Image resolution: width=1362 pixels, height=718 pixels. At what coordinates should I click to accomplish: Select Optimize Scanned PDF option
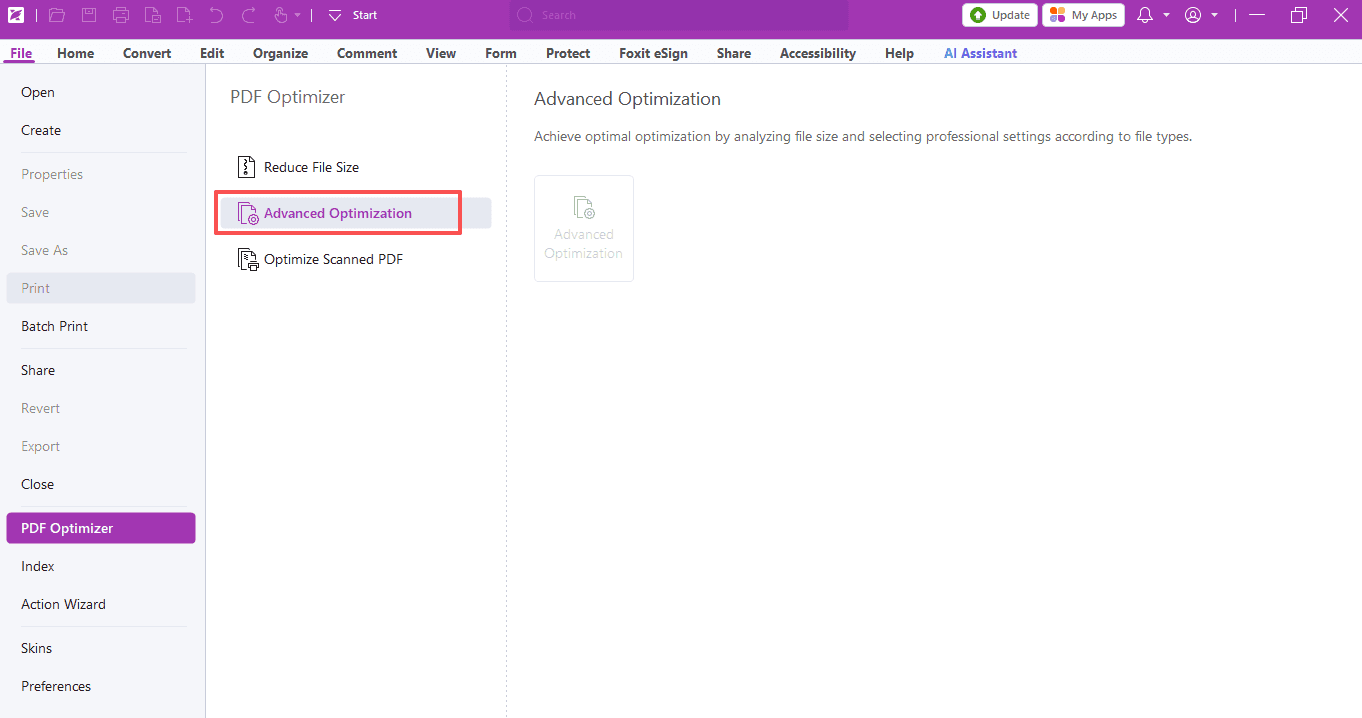point(356,259)
